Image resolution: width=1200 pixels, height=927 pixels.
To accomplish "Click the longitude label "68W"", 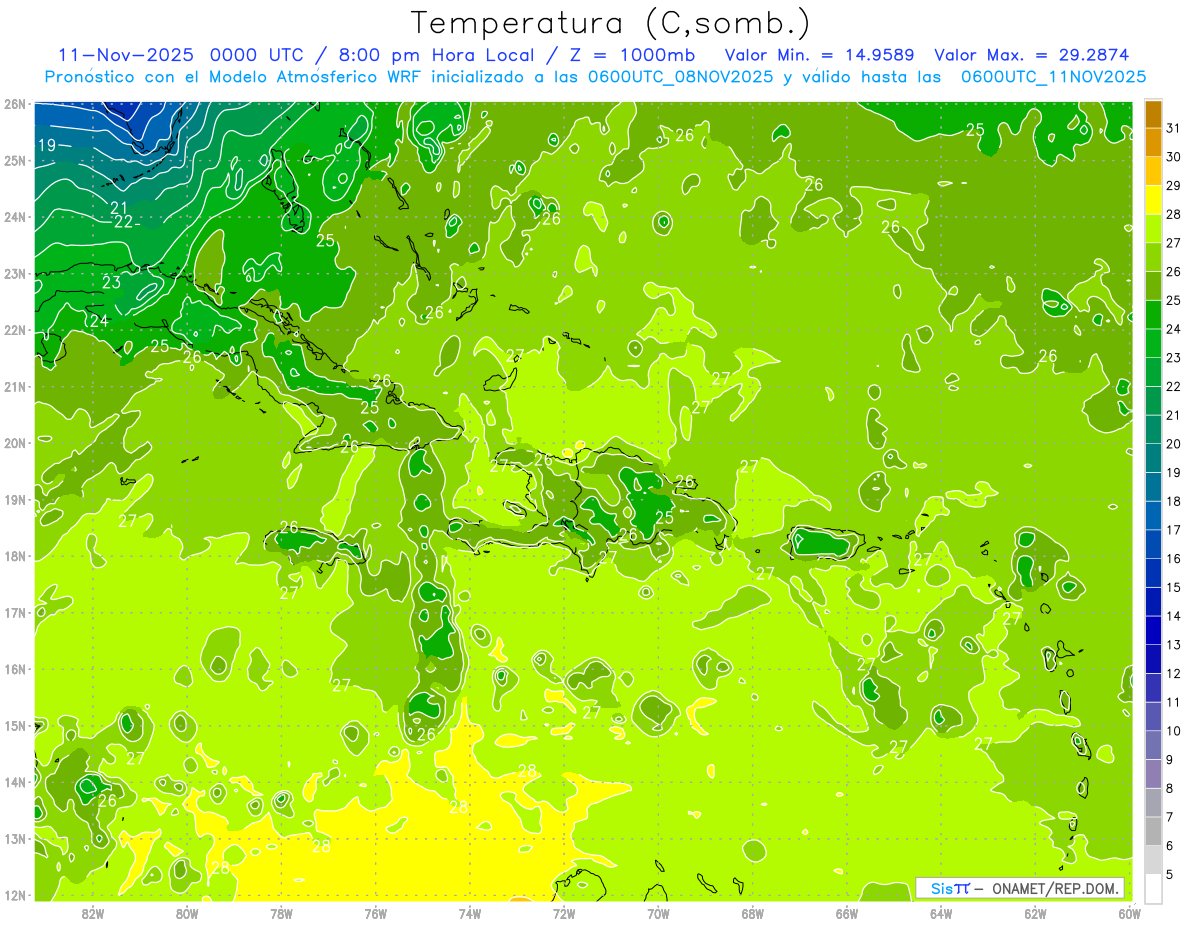I will tap(753, 913).
